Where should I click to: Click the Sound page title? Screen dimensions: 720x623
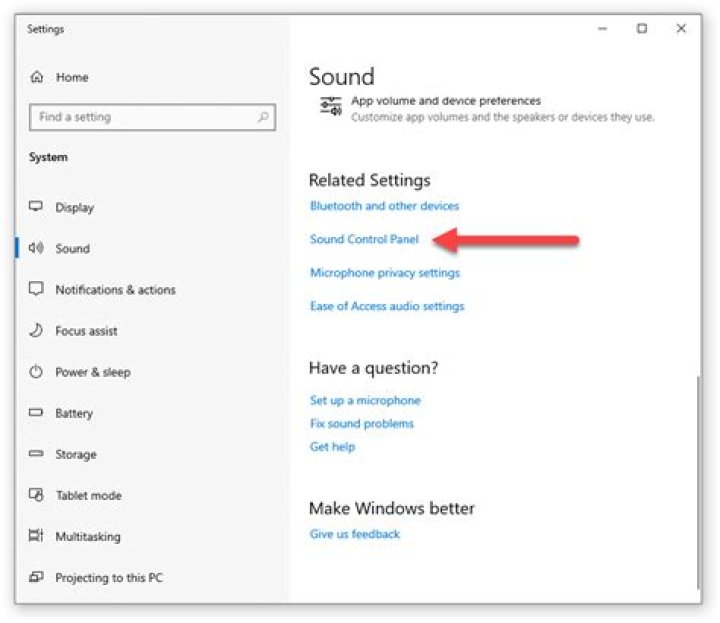342,76
